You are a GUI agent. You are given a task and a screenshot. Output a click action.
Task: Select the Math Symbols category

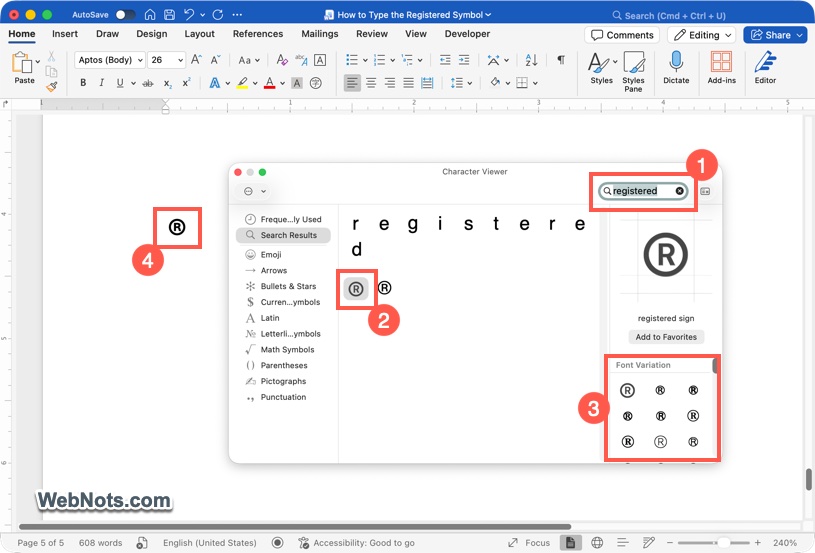287,349
